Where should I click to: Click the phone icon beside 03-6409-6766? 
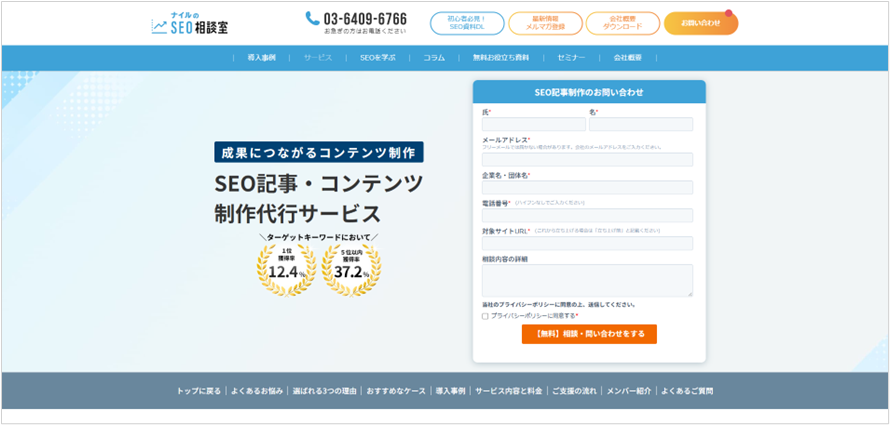coord(312,18)
